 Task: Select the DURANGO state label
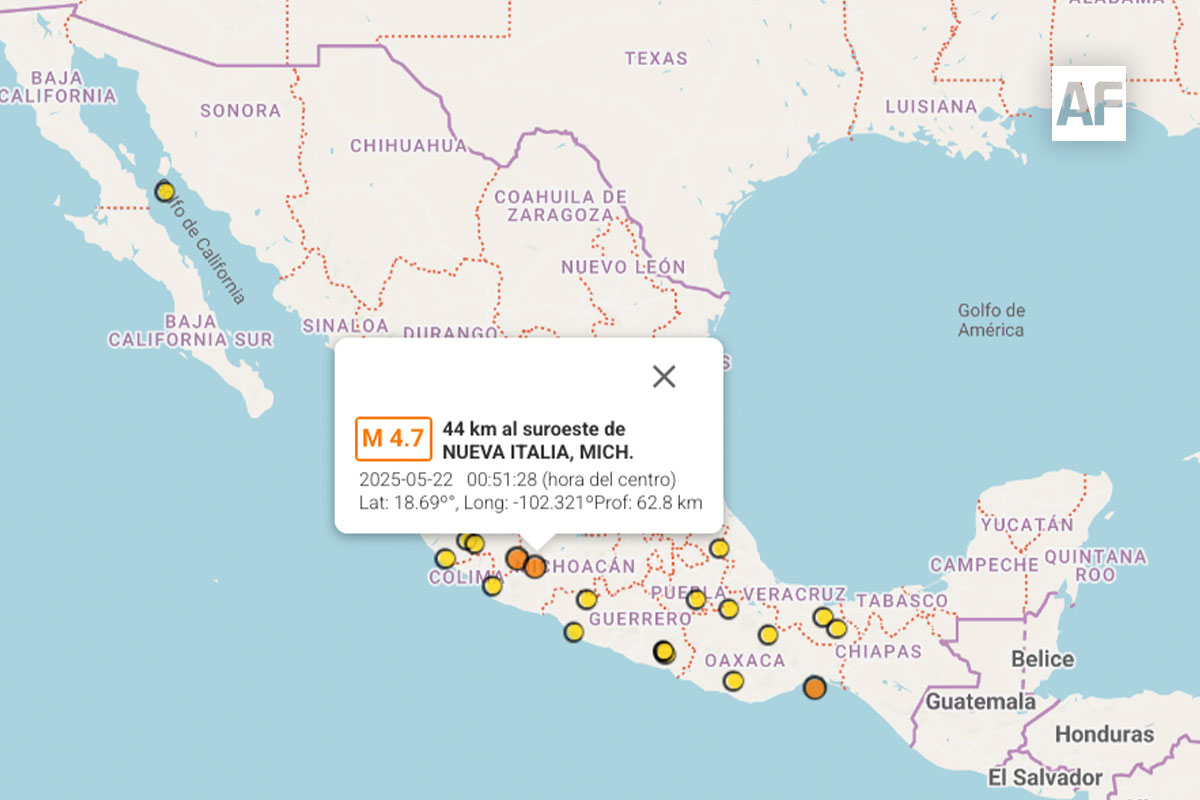coord(452,332)
